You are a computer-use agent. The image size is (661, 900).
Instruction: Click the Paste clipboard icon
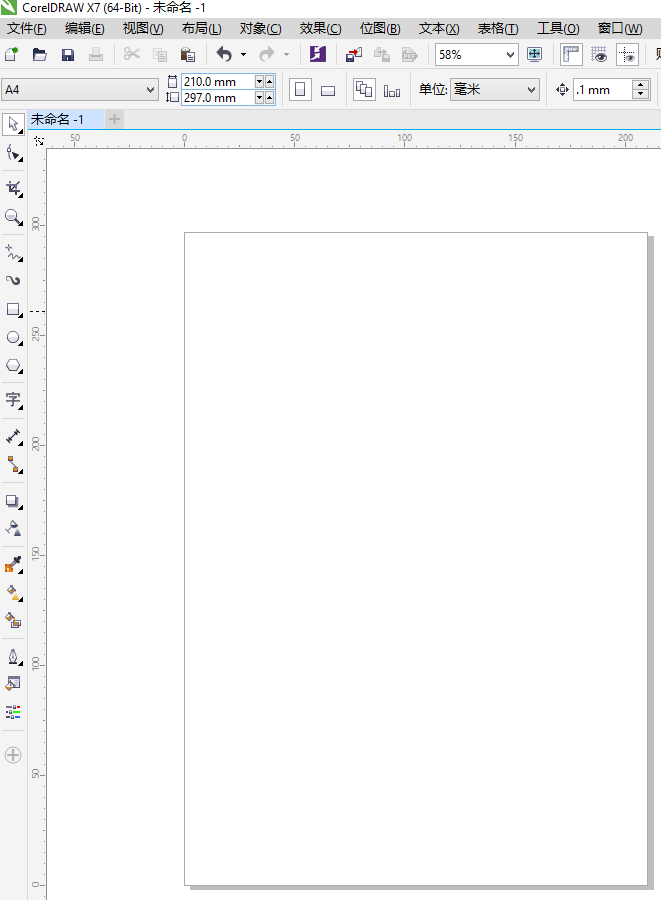point(188,55)
